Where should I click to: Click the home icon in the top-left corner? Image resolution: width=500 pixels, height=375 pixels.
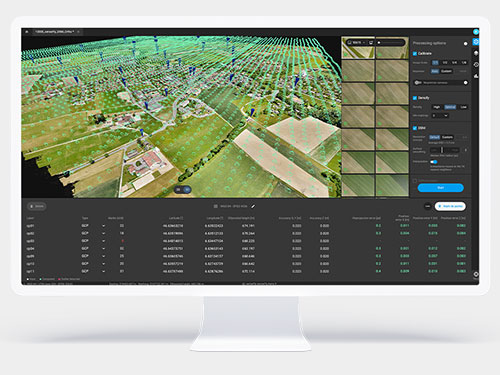tap(27, 32)
